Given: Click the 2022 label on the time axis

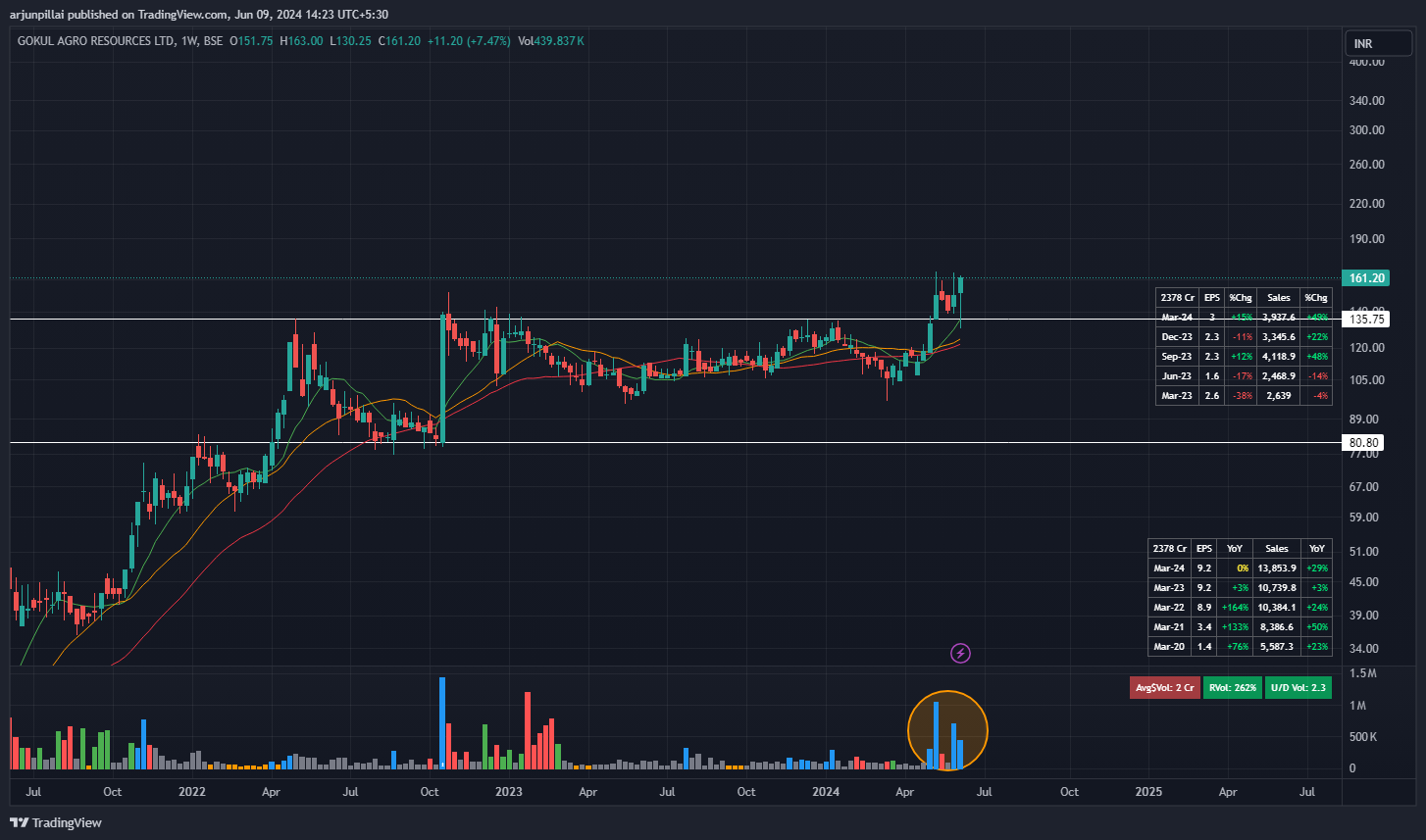Looking at the screenshot, I should [192, 791].
